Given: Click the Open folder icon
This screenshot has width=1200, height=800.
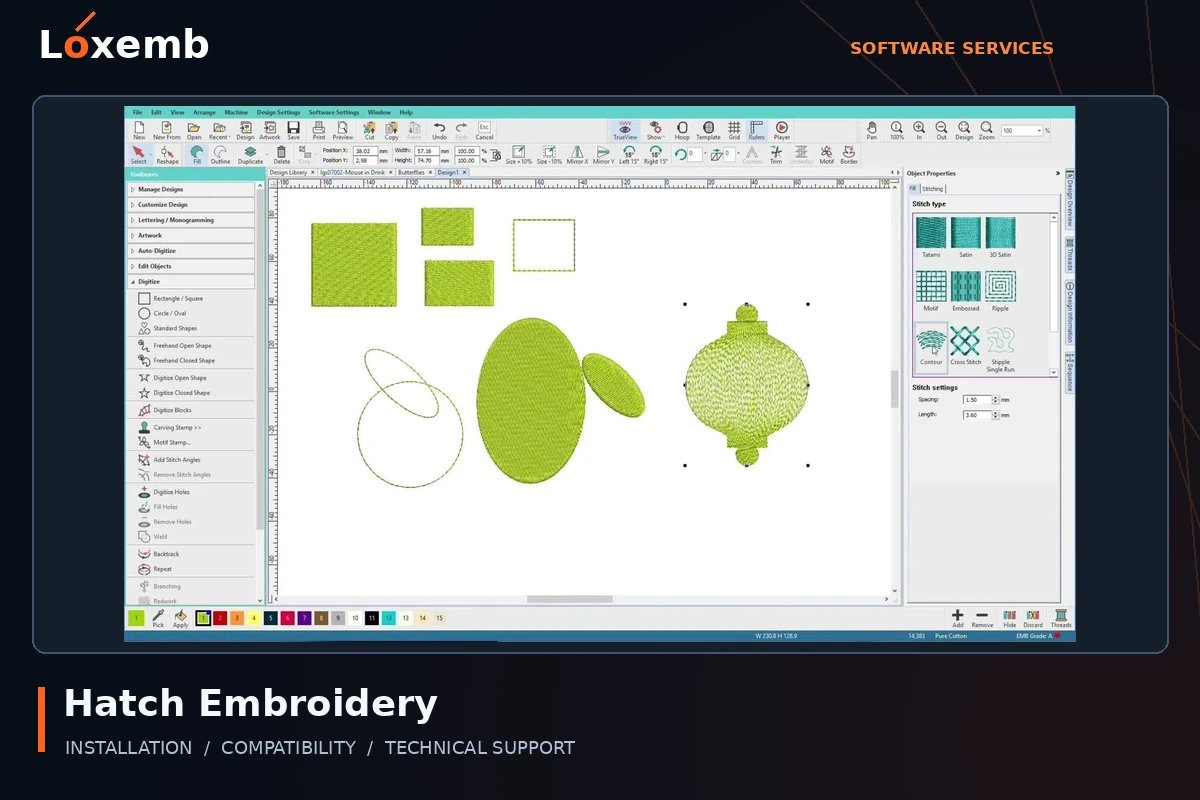Looking at the screenshot, I should click(194, 131).
